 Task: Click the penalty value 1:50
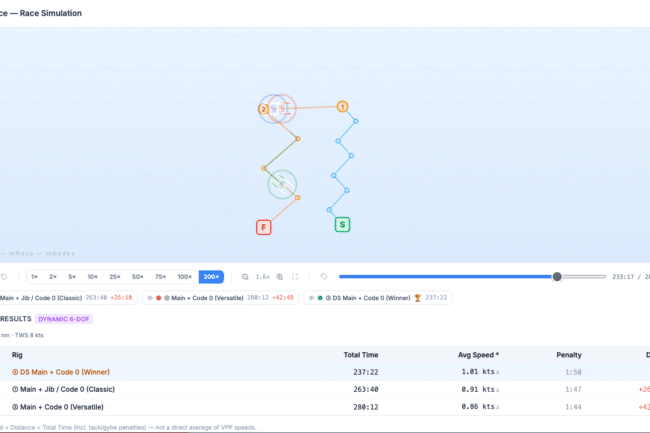573,372
